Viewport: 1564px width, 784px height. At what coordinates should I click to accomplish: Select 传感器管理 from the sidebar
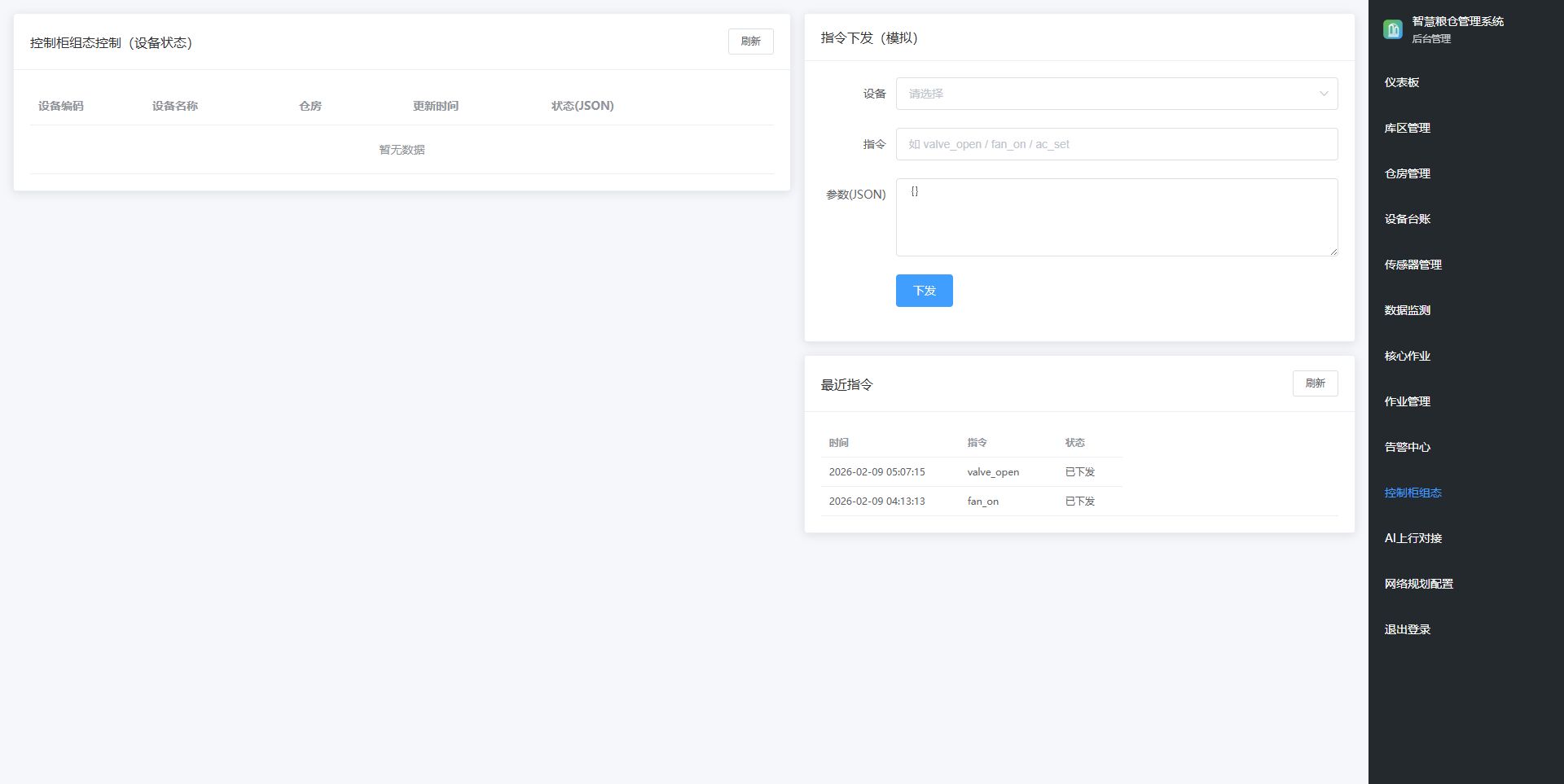[1412, 265]
